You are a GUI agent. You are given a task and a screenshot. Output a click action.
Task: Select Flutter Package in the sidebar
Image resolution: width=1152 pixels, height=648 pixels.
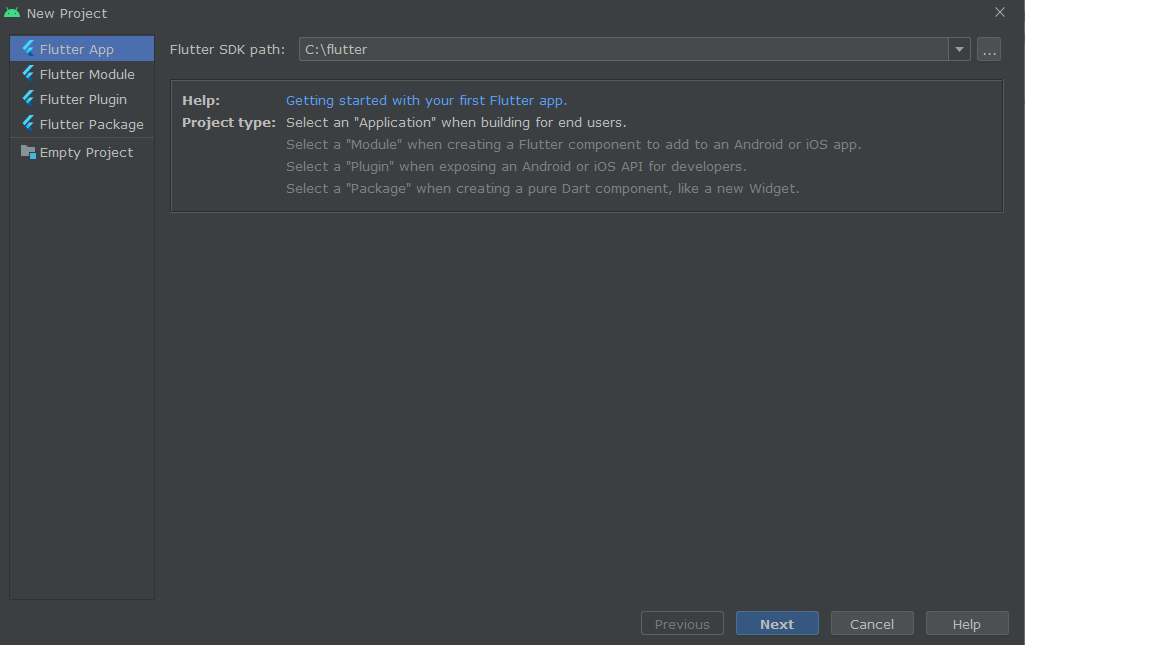[82, 124]
